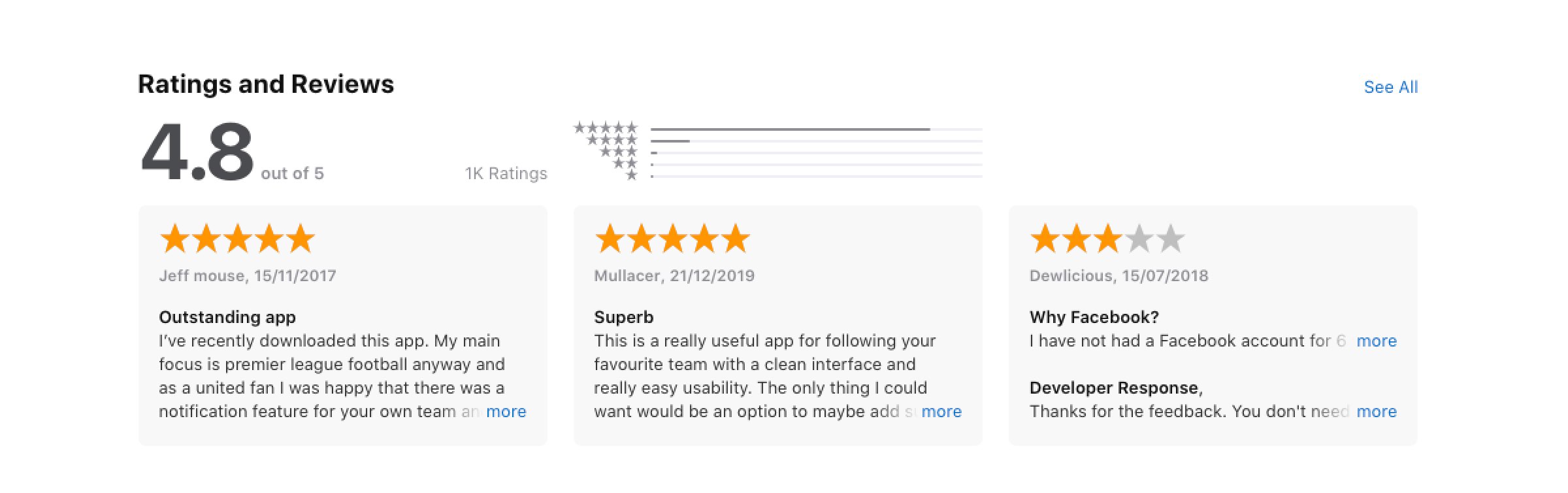Click the Why Facebook? review title
Image resolution: width=1568 pixels, height=493 pixels.
(x=1094, y=317)
